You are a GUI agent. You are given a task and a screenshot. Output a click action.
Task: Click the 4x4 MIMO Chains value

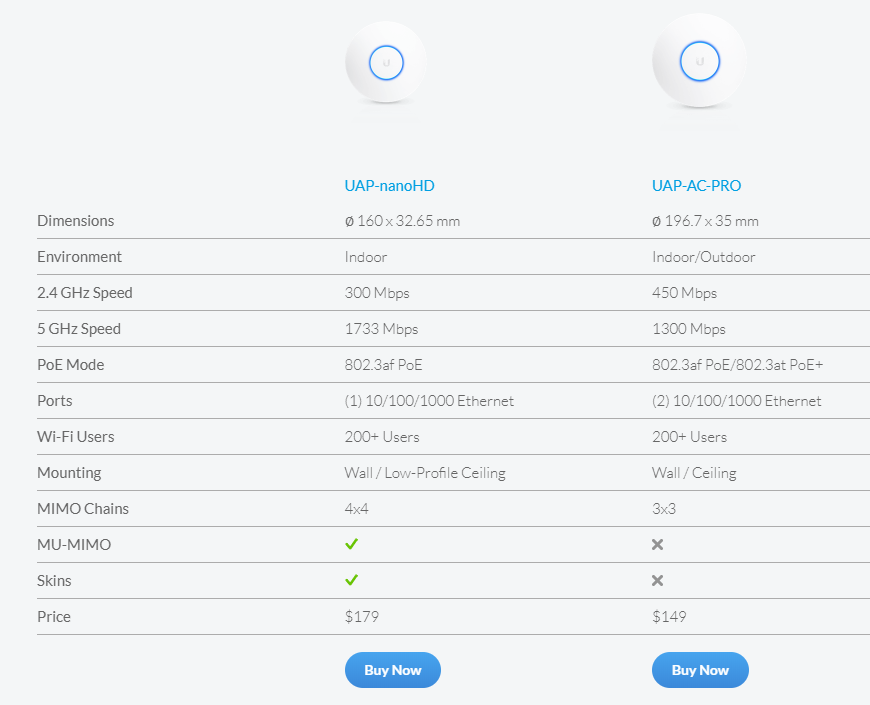click(357, 509)
